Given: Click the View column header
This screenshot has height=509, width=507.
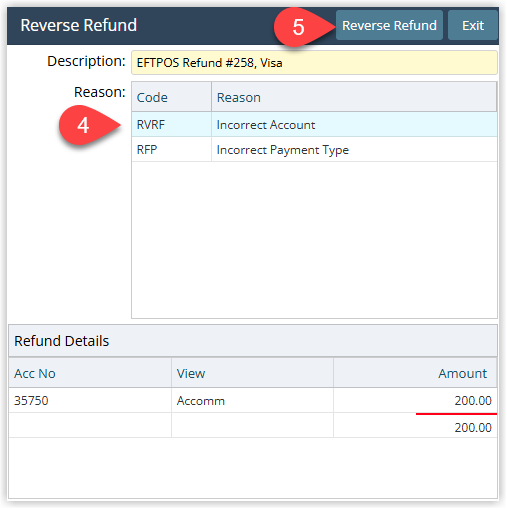Looking at the screenshot, I should (252, 373).
